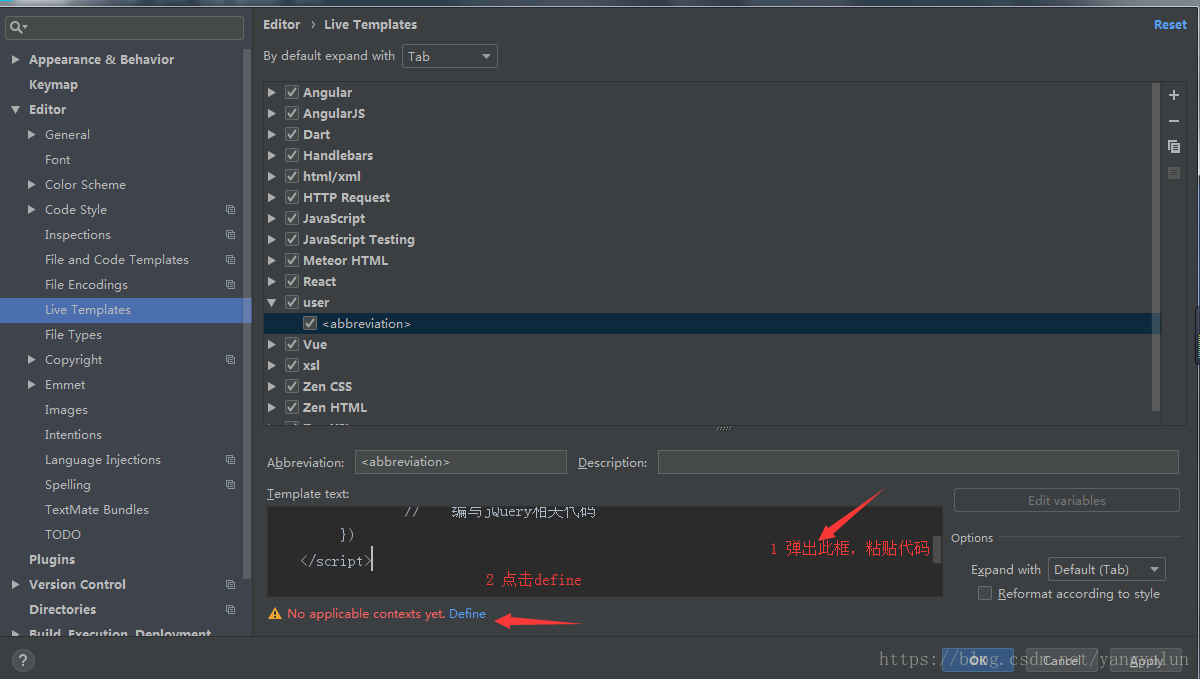Click project-level icon beside File and Code Templates
The width and height of the screenshot is (1200, 679).
[230, 260]
